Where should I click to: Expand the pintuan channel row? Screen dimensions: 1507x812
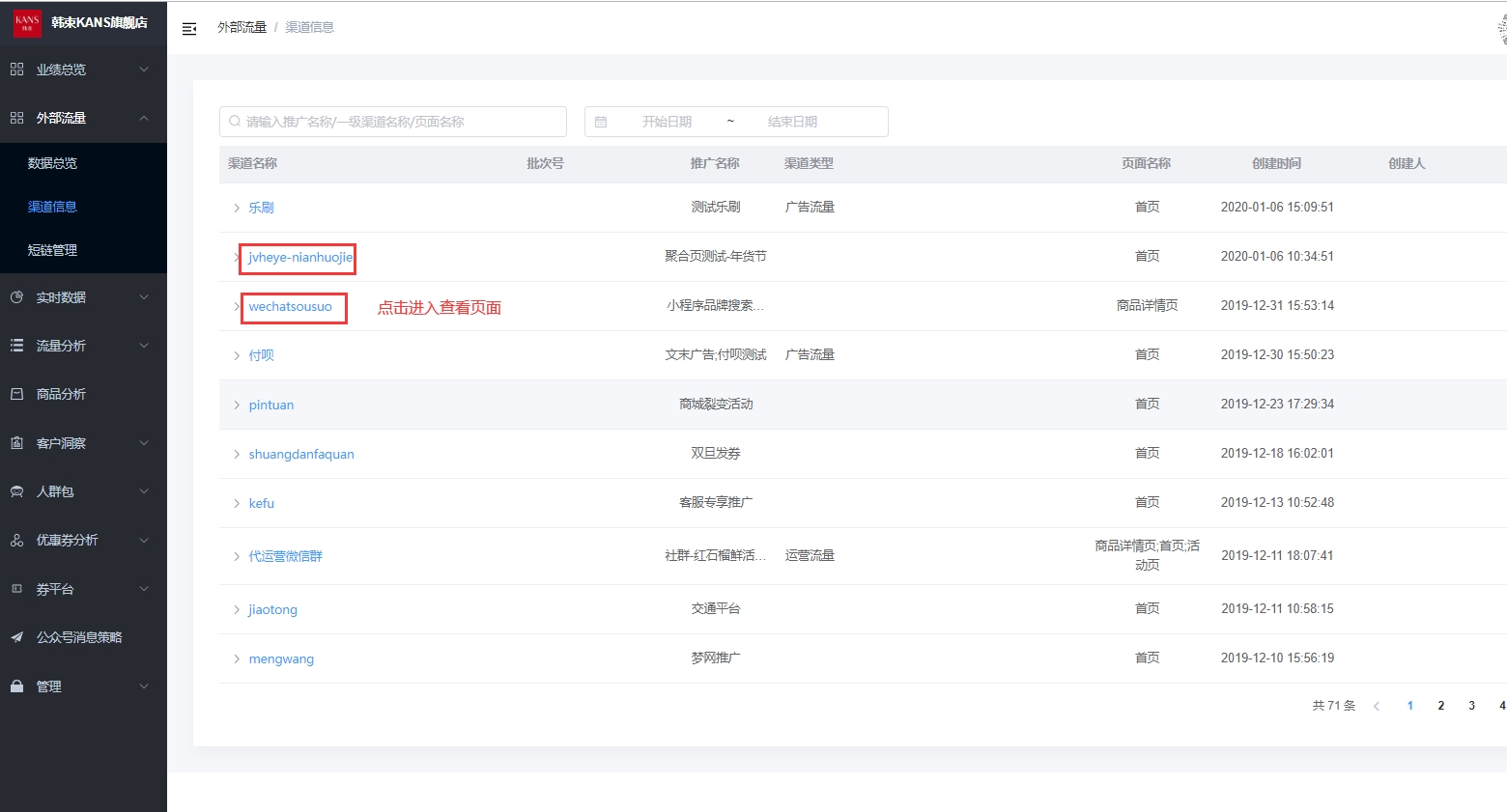(x=236, y=405)
